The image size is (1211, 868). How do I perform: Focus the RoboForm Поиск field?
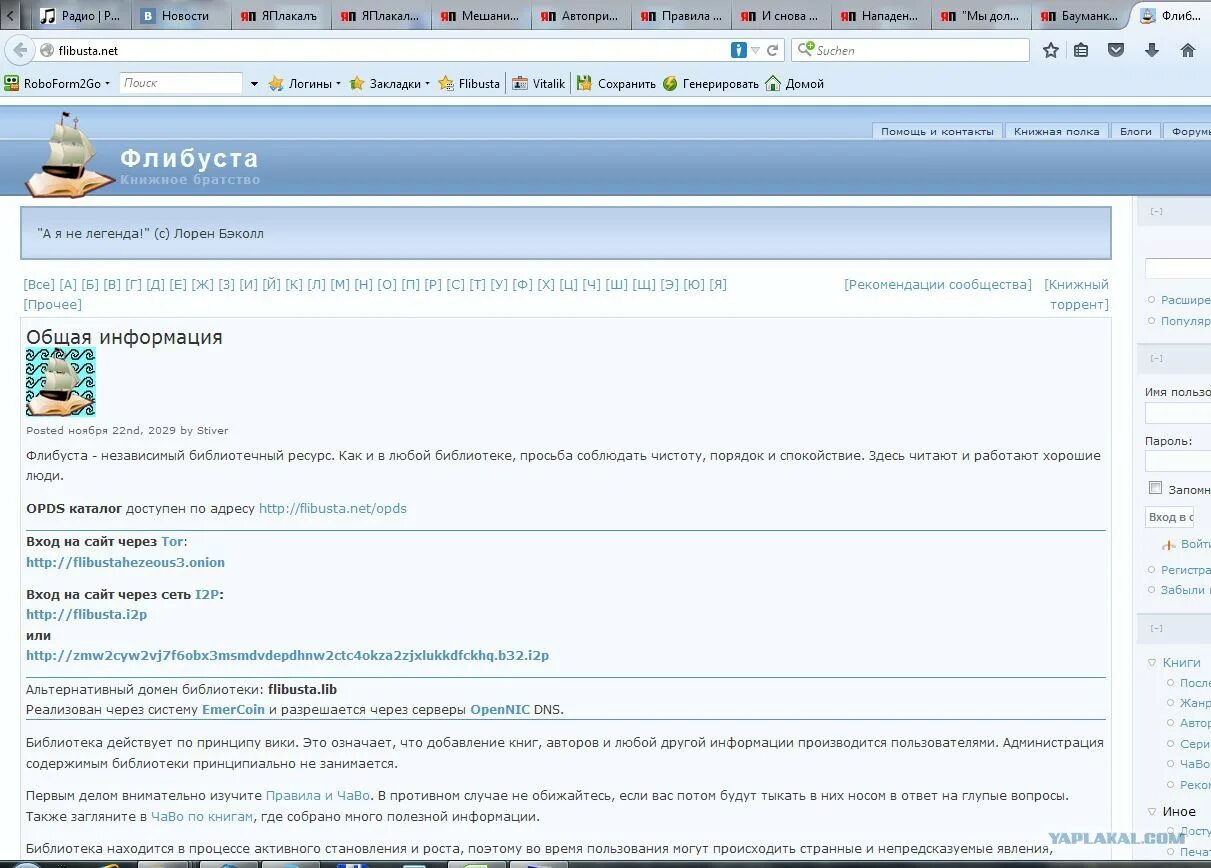(x=181, y=83)
